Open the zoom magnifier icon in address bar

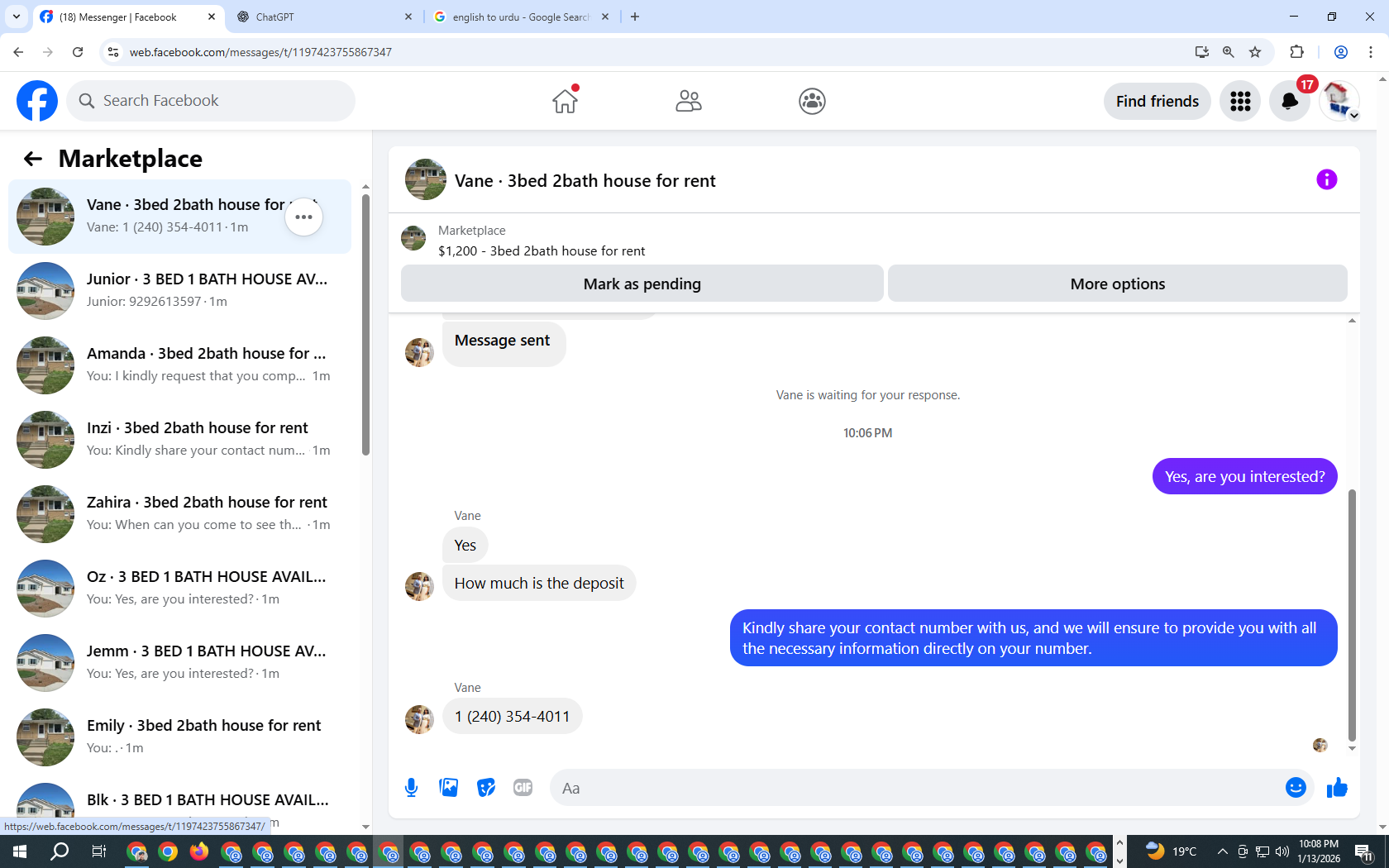pos(1229,52)
